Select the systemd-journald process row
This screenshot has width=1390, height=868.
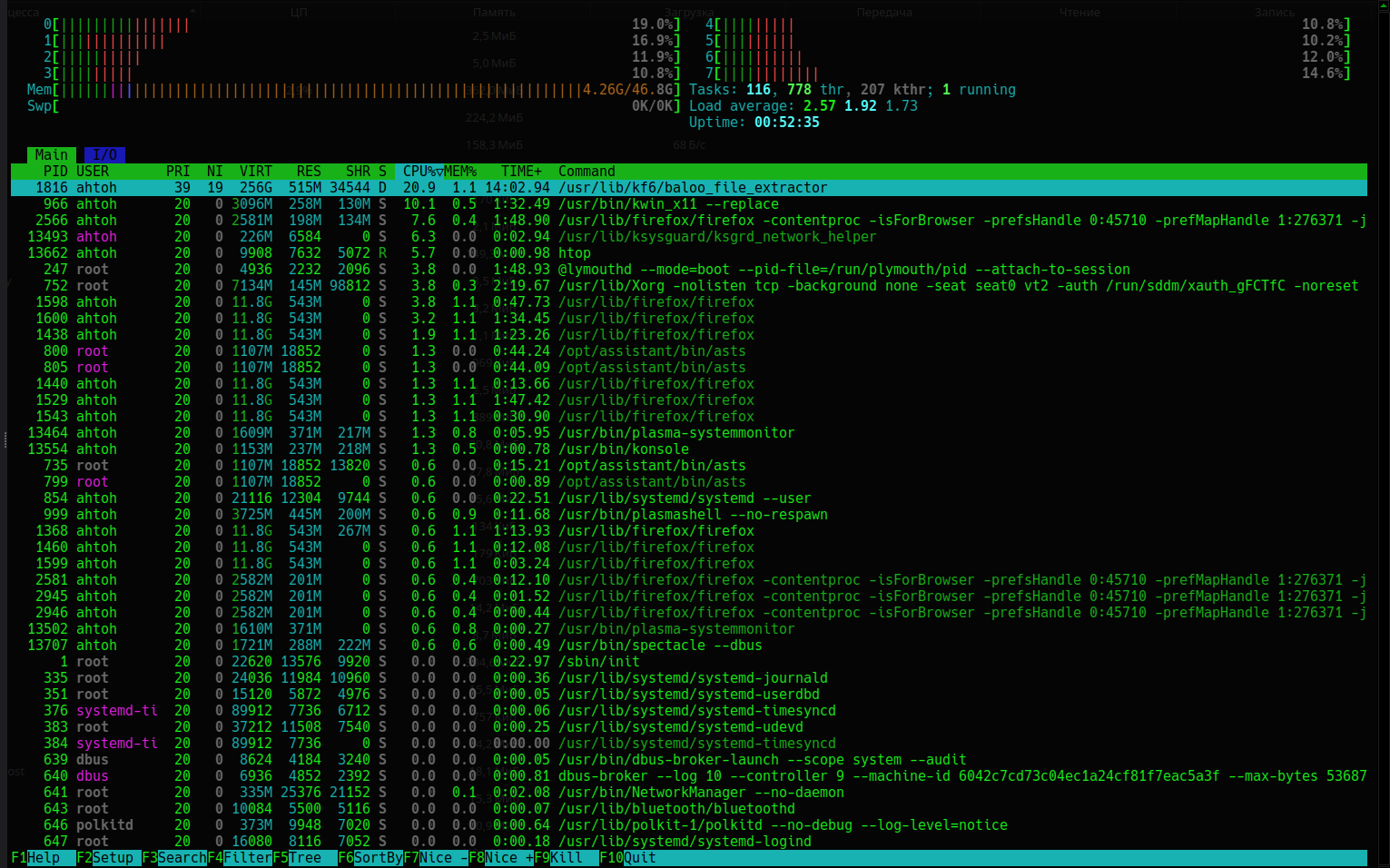pos(689,678)
